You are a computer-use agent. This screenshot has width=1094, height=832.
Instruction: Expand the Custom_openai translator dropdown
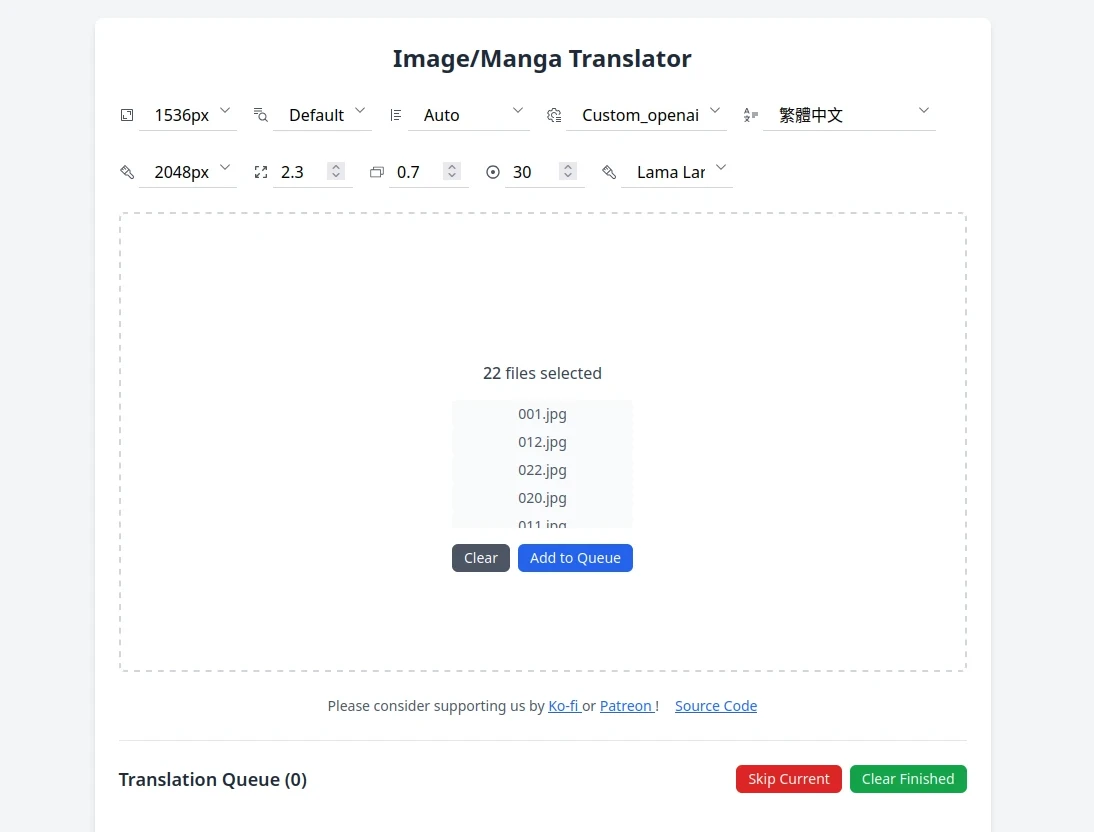(x=646, y=114)
